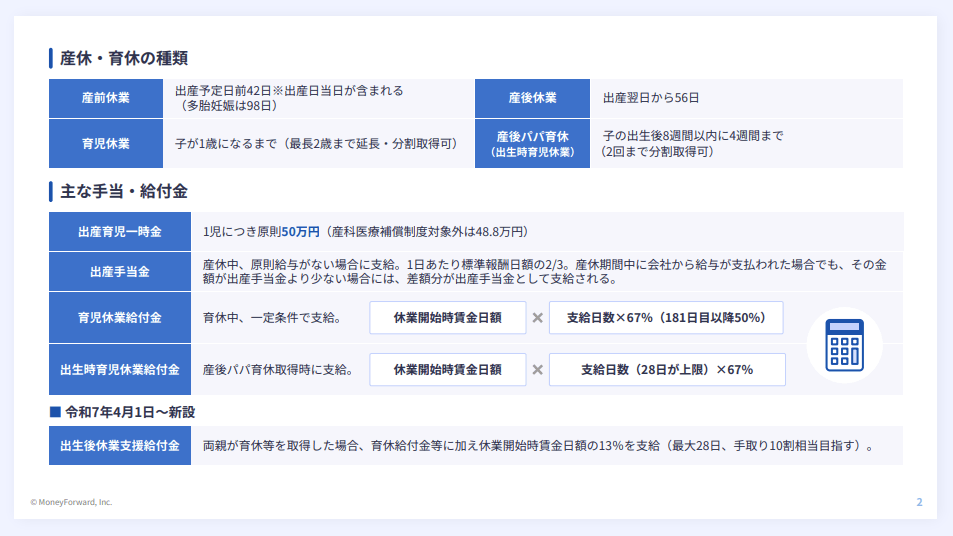This screenshot has height=536, width=953.
Task: Click the 出産手当金 label cell
Action: coord(119,271)
